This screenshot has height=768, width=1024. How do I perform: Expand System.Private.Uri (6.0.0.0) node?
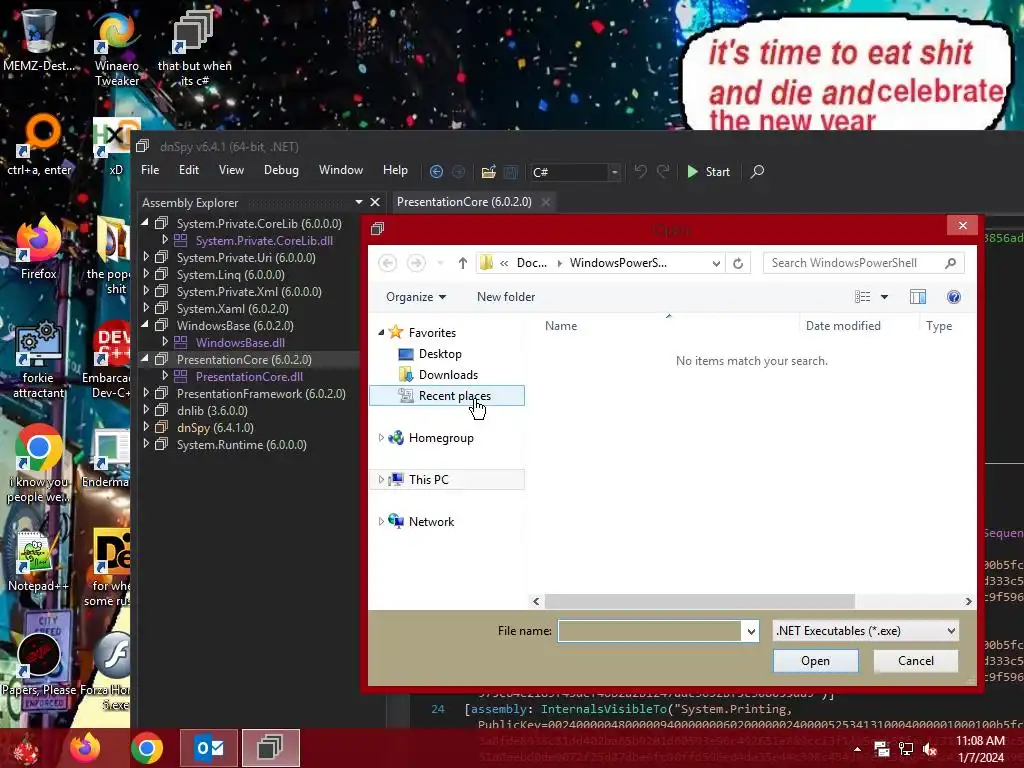pos(146,257)
